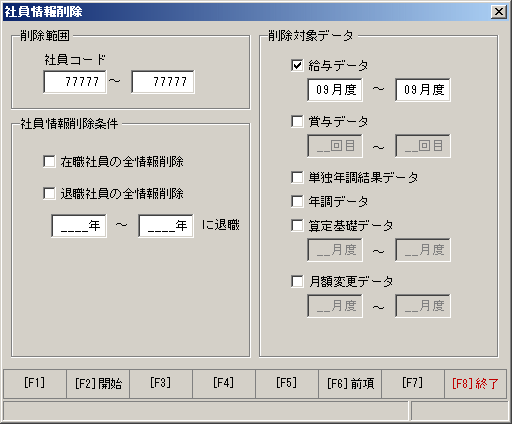Click the 削除範囲 group title
Viewport: 512px width, 424px height.
(x=45, y=35)
